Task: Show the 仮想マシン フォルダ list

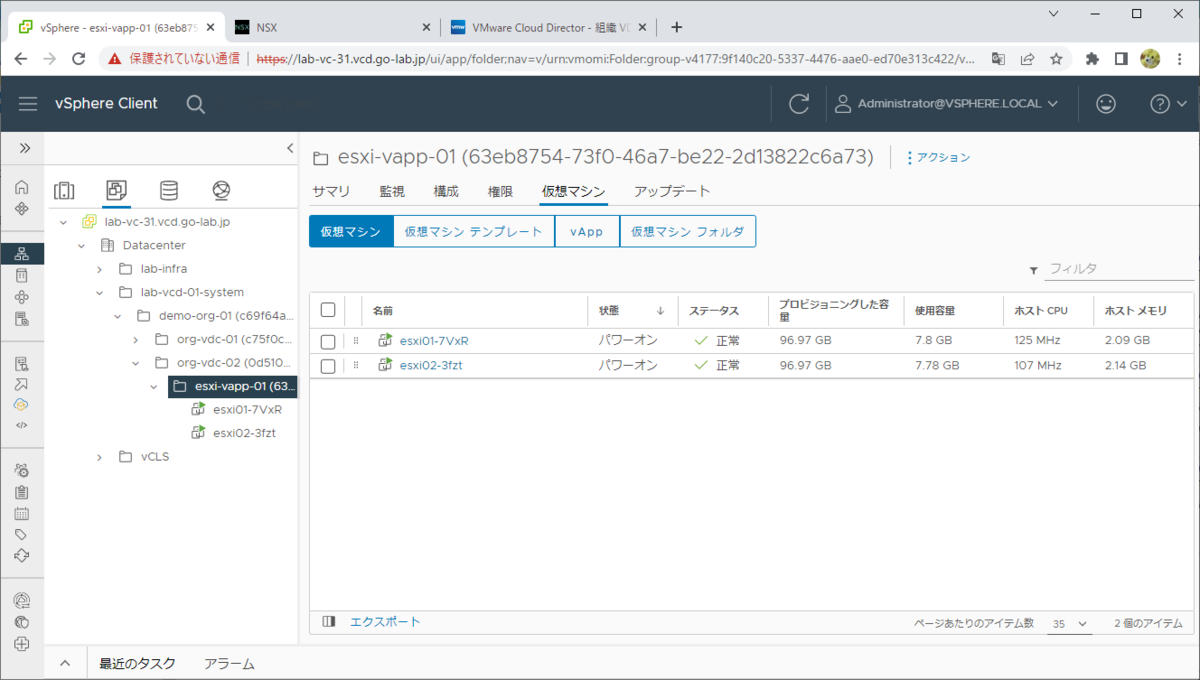Action: tap(687, 231)
